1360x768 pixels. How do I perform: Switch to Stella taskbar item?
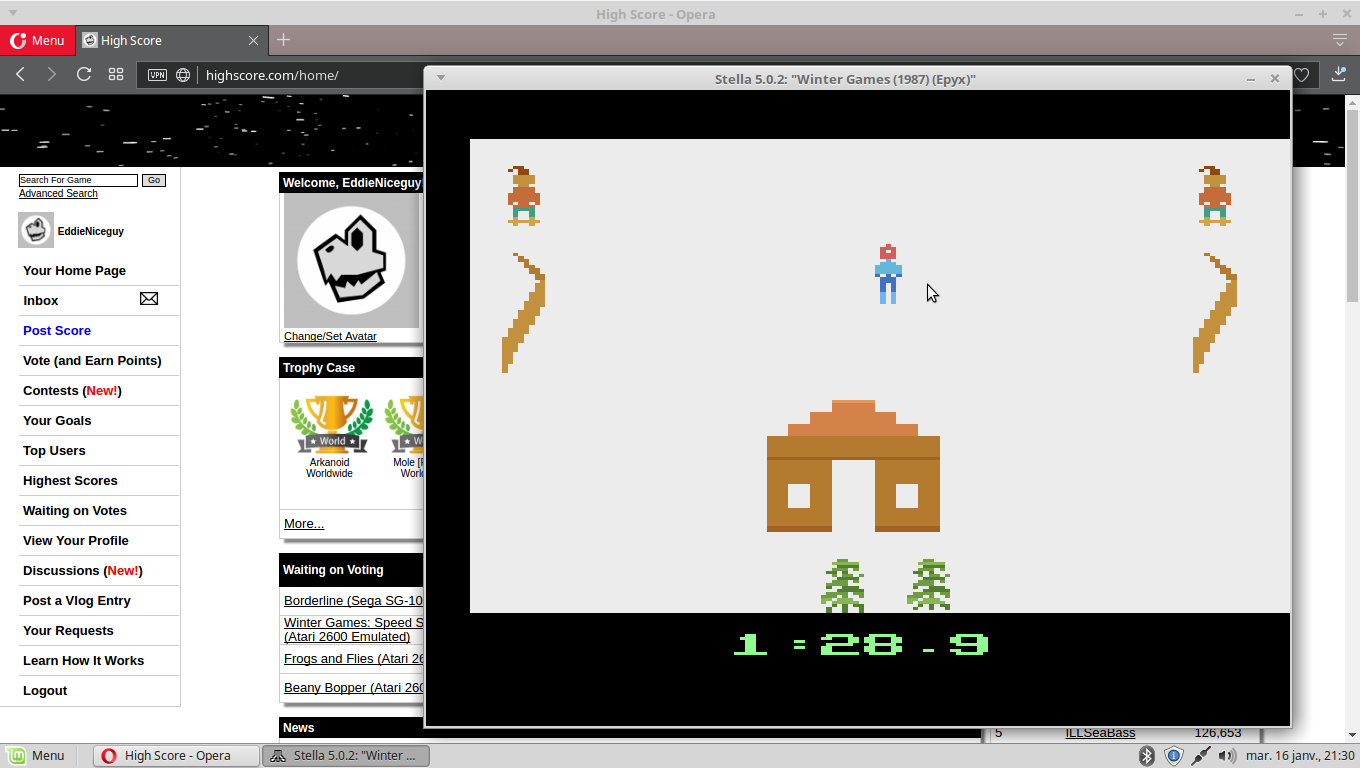point(346,755)
